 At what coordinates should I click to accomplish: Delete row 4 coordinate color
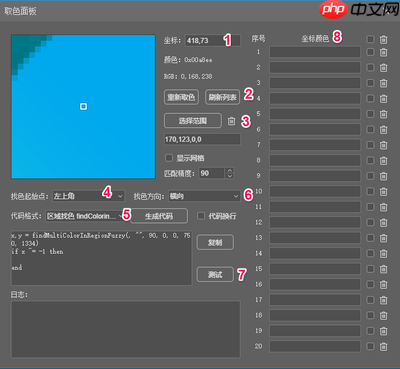click(383, 99)
